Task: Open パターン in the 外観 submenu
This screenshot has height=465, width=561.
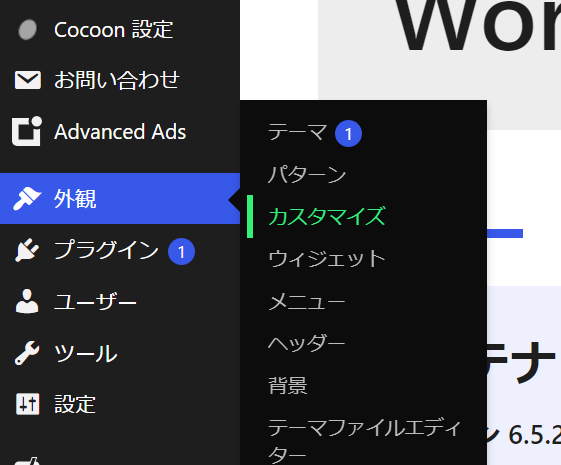Action: (x=307, y=175)
